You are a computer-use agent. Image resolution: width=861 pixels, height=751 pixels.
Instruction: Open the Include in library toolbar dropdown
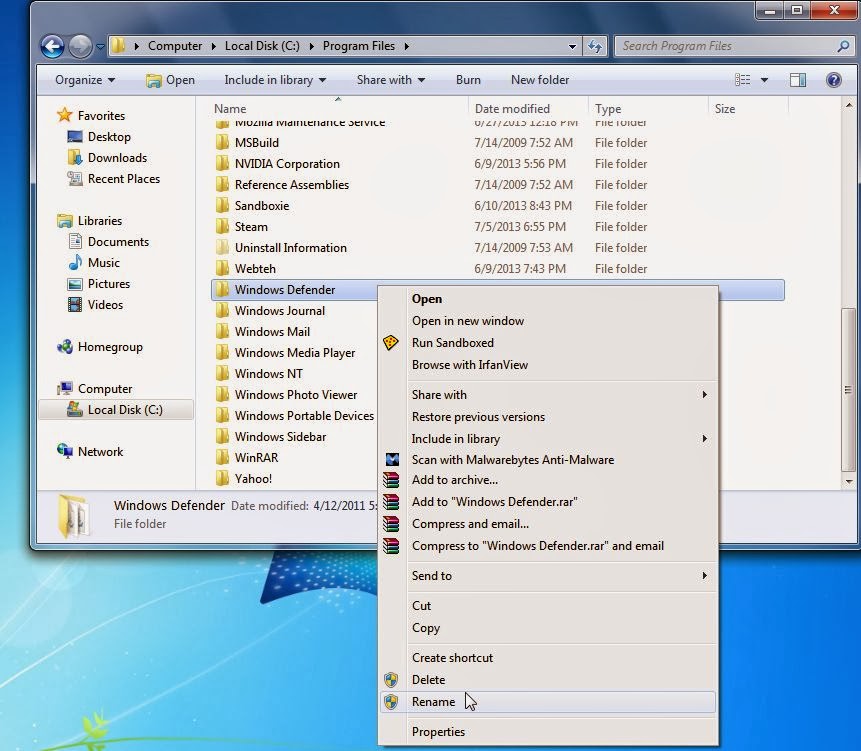click(x=275, y=80)
